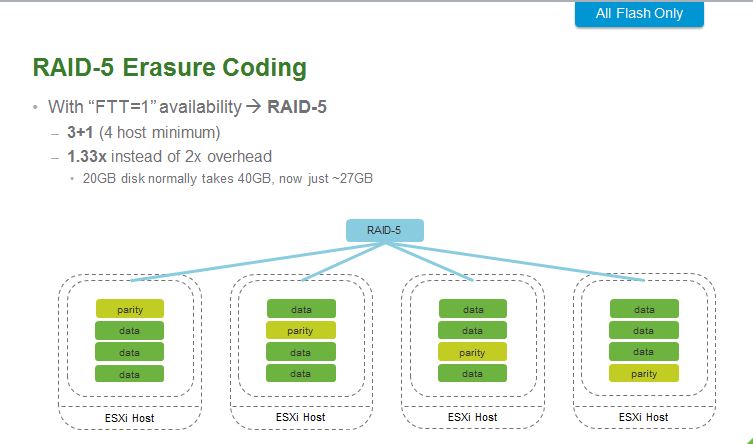
Task: Select the "3+1 (4 host minimum)" bullet
Action: (143, 132)
